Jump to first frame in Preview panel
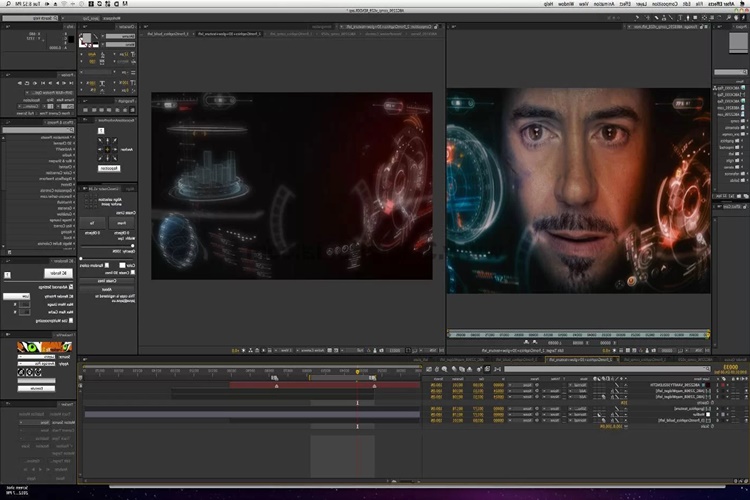Screen dimensions: 750x500 [71, 83]
